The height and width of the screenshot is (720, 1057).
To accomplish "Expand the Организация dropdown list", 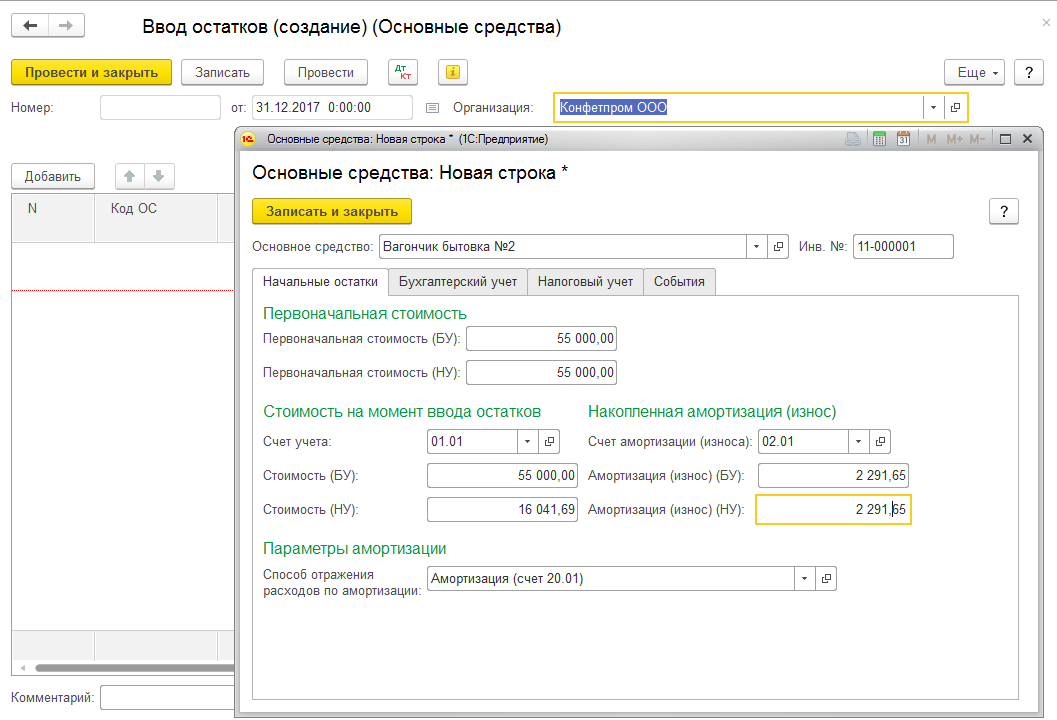I will point(933,108).
